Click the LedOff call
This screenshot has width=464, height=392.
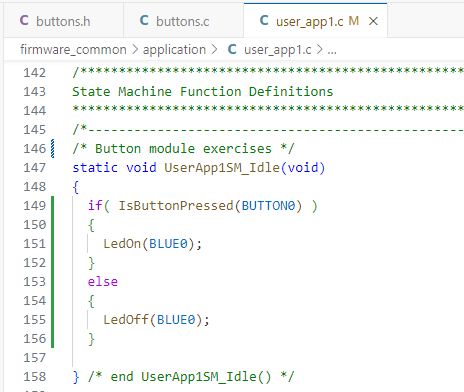pos(126,320)
